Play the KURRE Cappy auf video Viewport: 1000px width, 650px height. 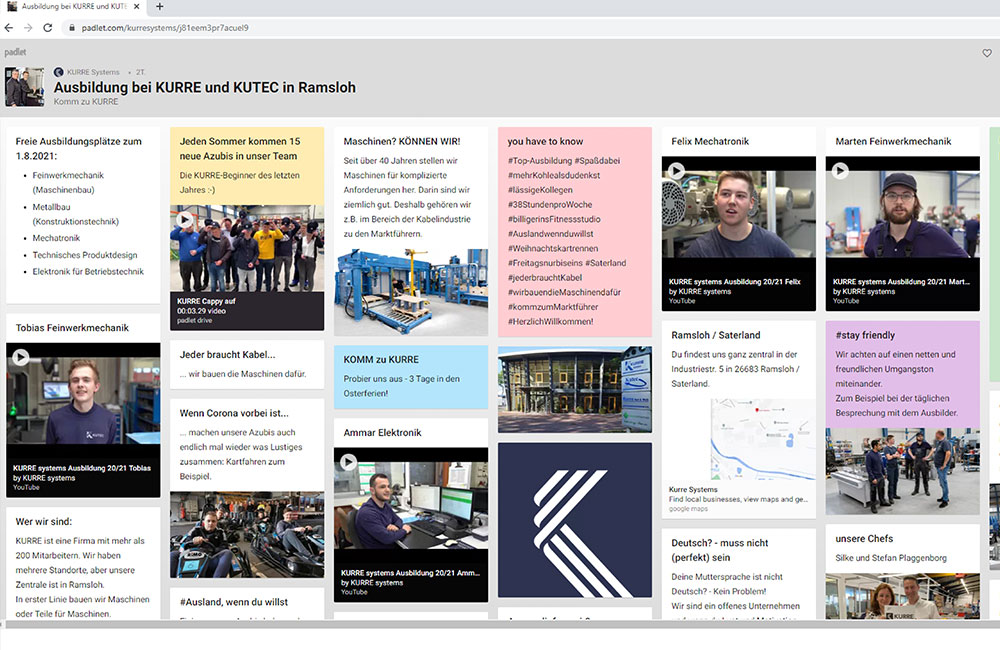185,220
